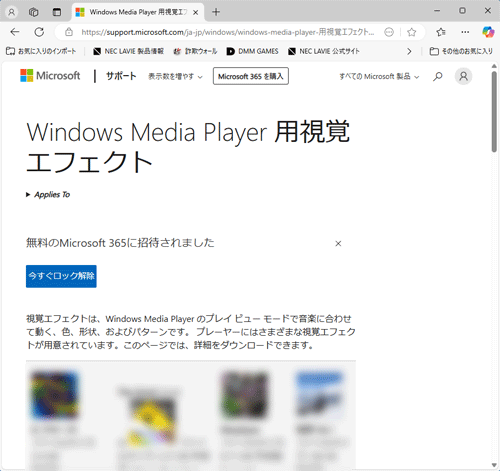The height and width of the screenshot is (471, 500).
Task: Reload the current page
Action: click(39, 32)
